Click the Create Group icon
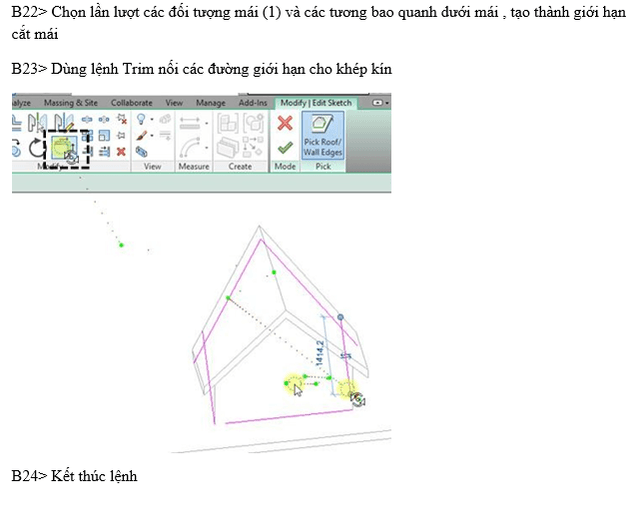This screenshot has width=640, height=511. [253, 123]
